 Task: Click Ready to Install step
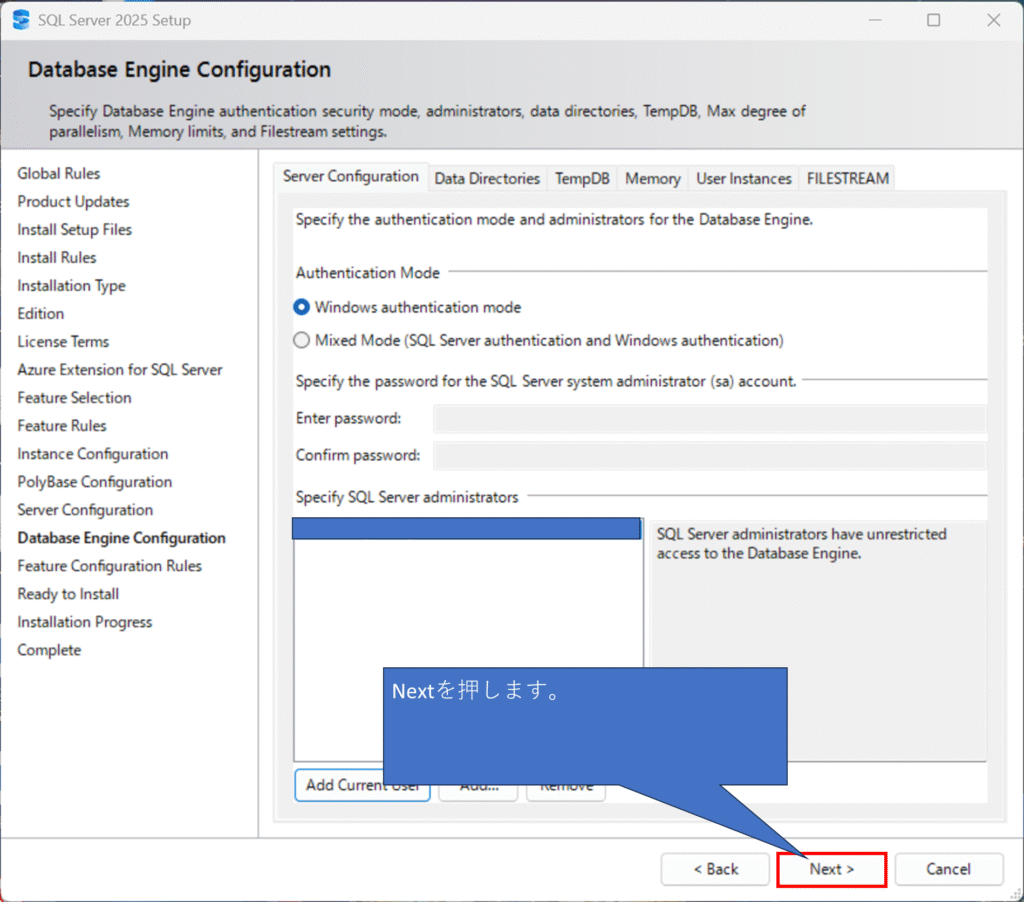coord(69,595)
